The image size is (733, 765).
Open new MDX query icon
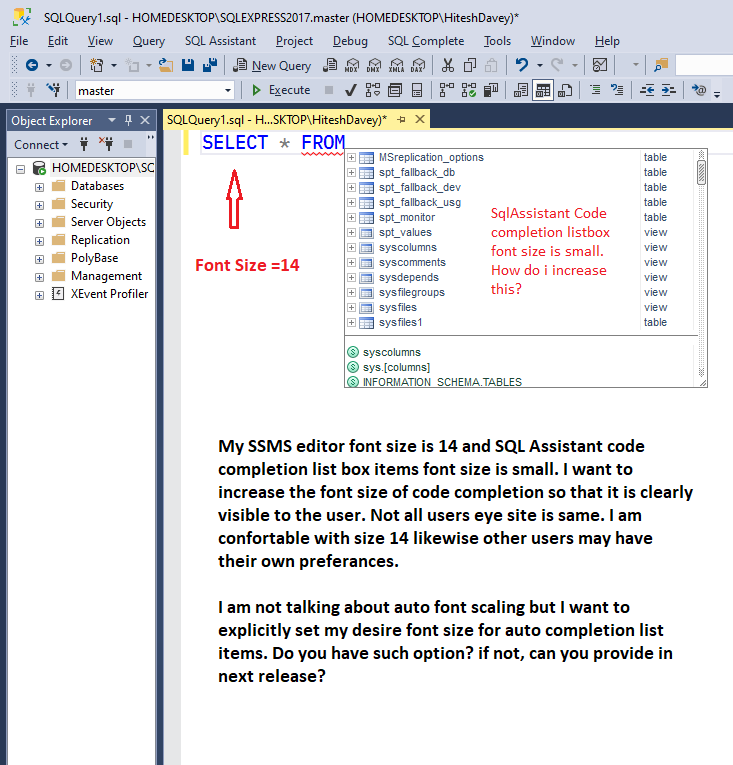[352, 65]
